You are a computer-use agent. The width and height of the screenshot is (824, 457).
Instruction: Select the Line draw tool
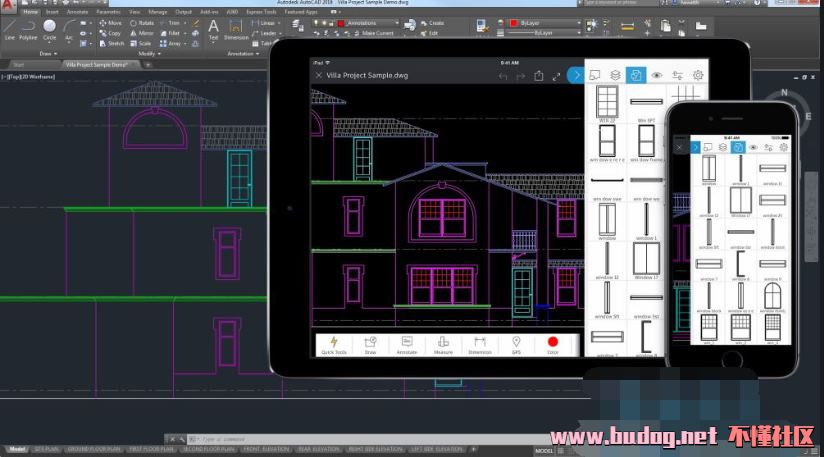9,29
